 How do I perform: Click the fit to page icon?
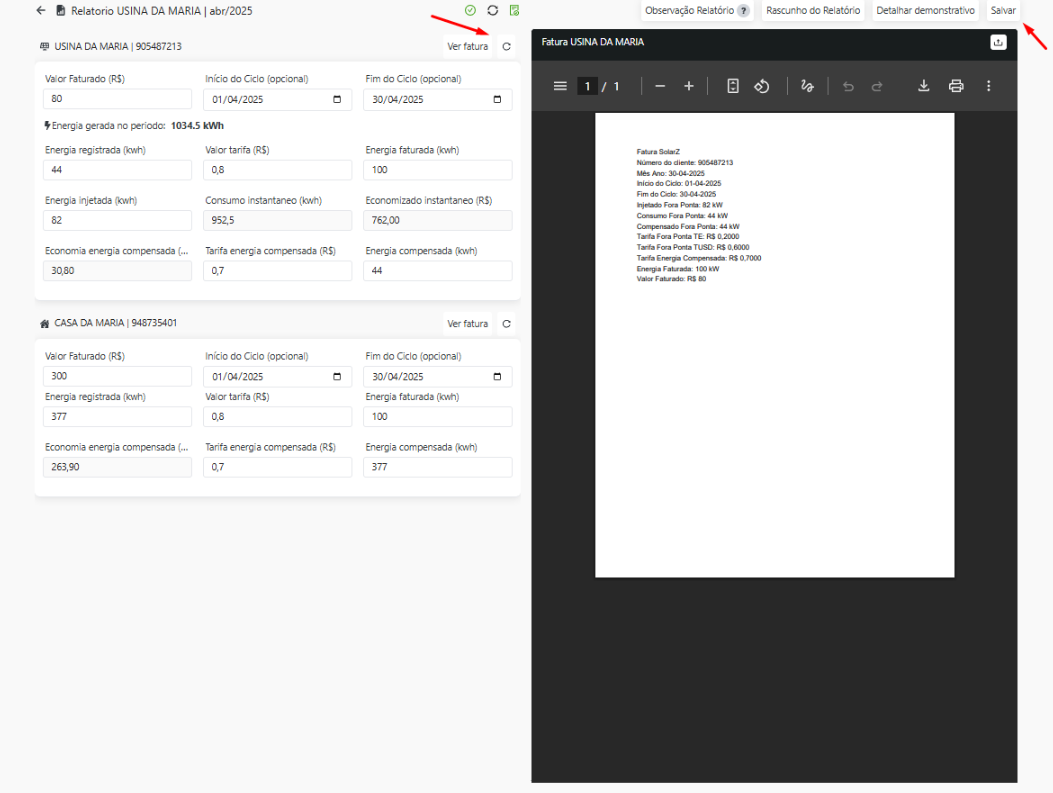(732, 87)
